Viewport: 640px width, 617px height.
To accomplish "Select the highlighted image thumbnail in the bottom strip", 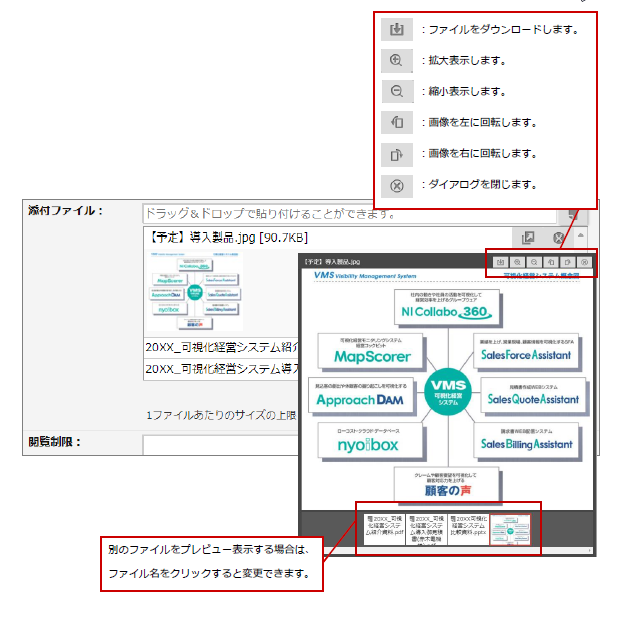I will [510, 529].
